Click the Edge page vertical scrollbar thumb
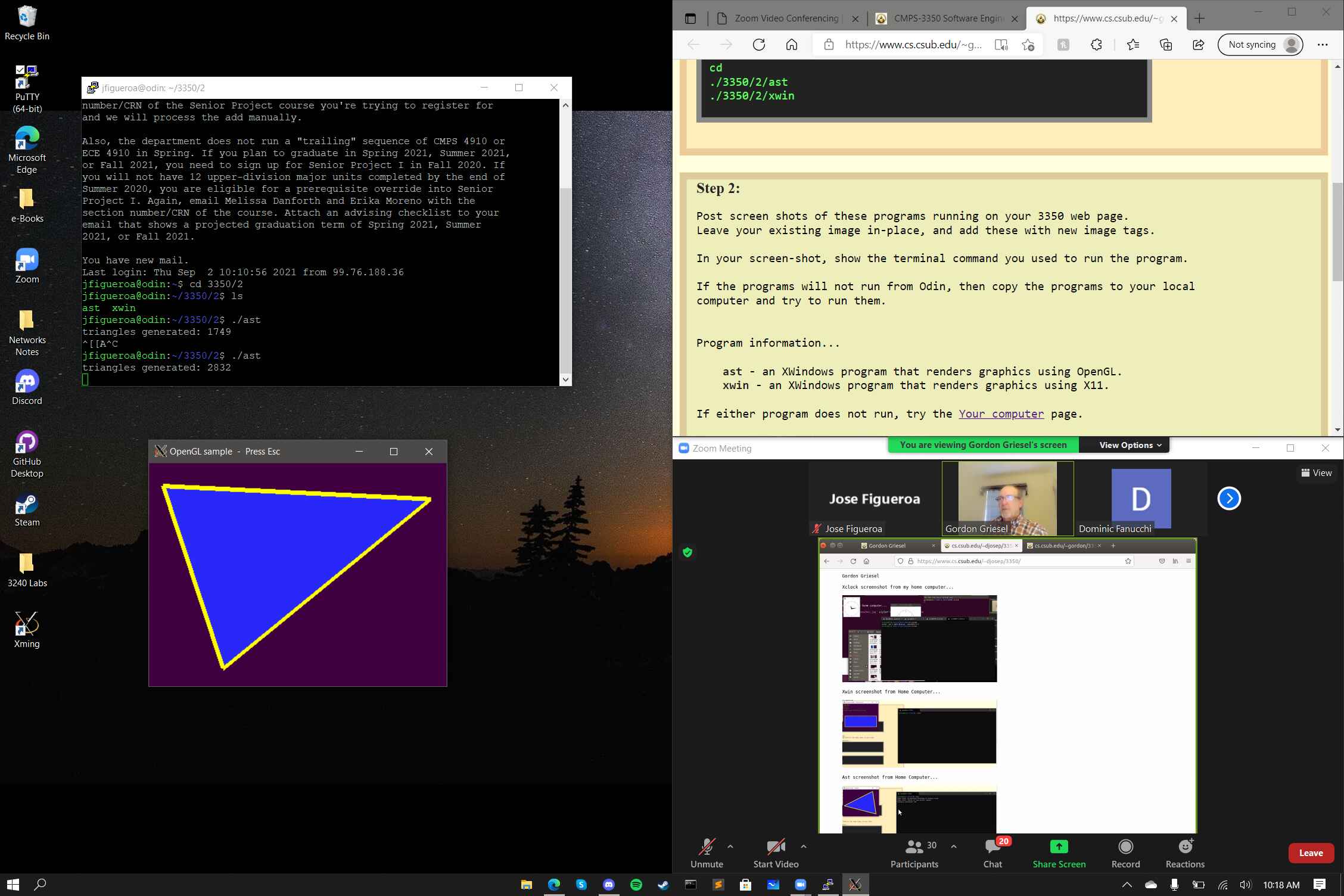1344x896 pixels. (x=1337, y=232)
